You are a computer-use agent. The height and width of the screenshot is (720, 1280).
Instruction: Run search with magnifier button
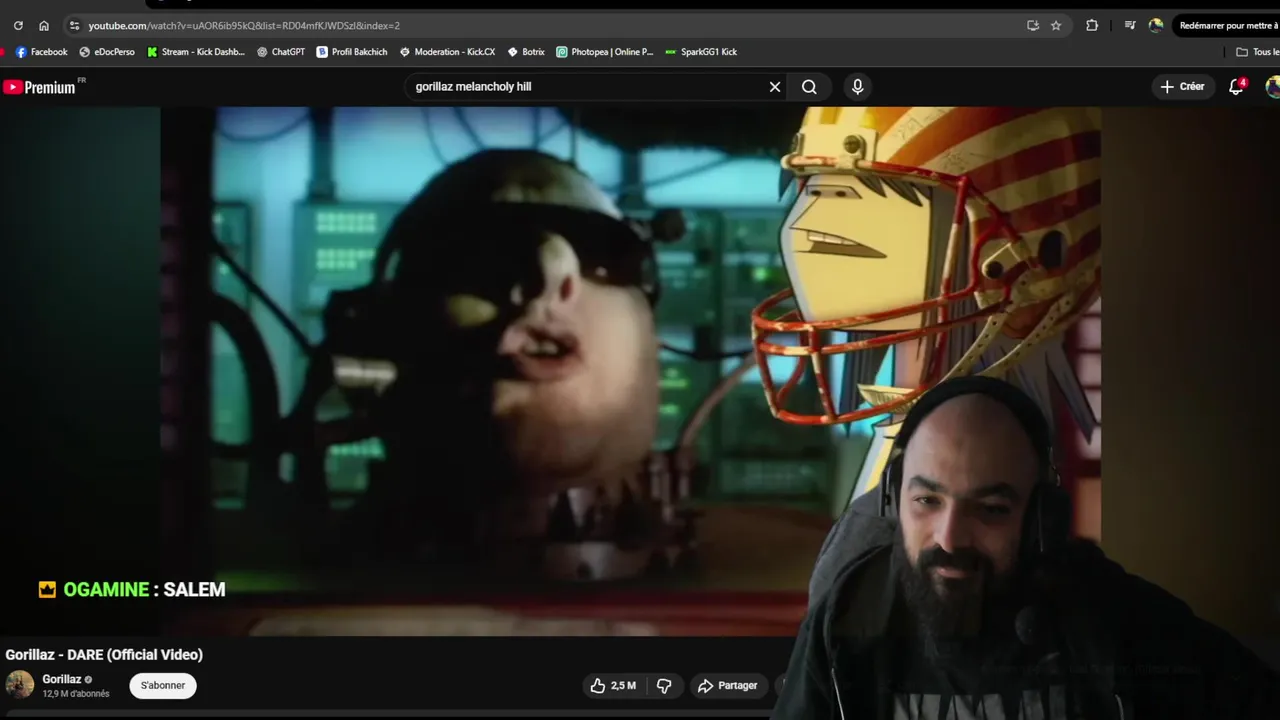(x=809, y=87)
